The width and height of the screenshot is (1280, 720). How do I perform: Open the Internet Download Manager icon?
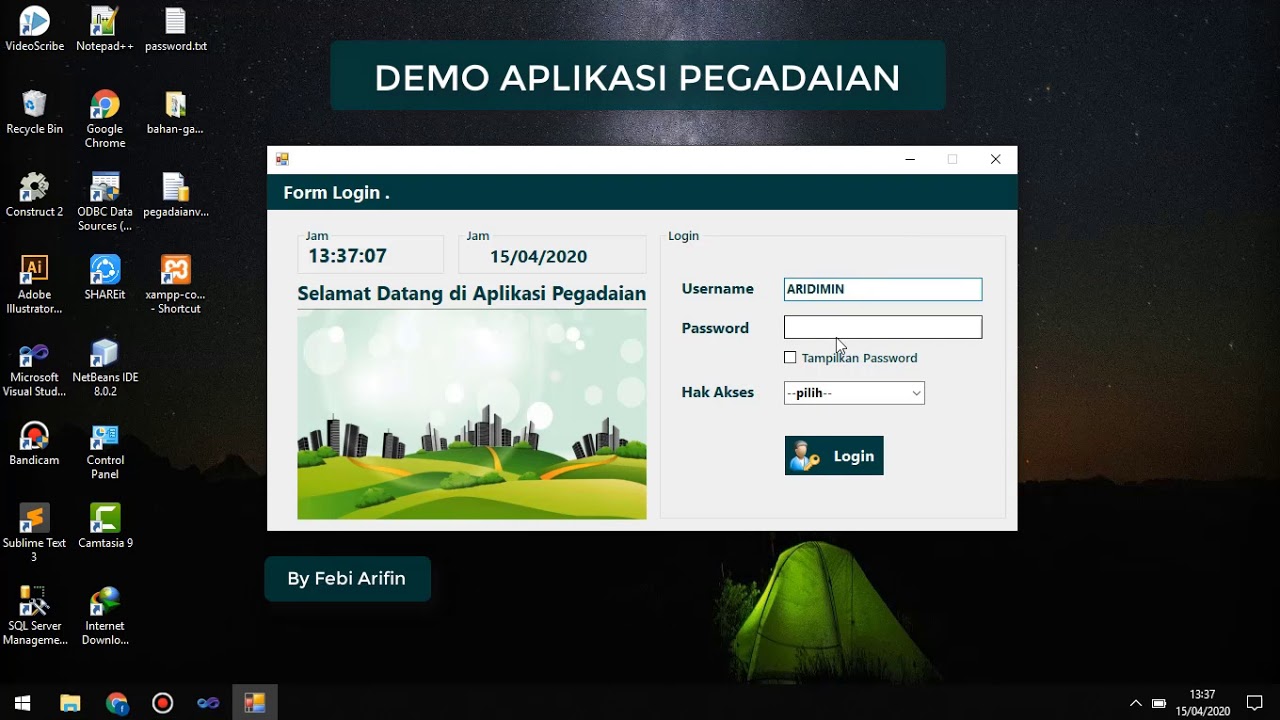(x=105, y=616)
